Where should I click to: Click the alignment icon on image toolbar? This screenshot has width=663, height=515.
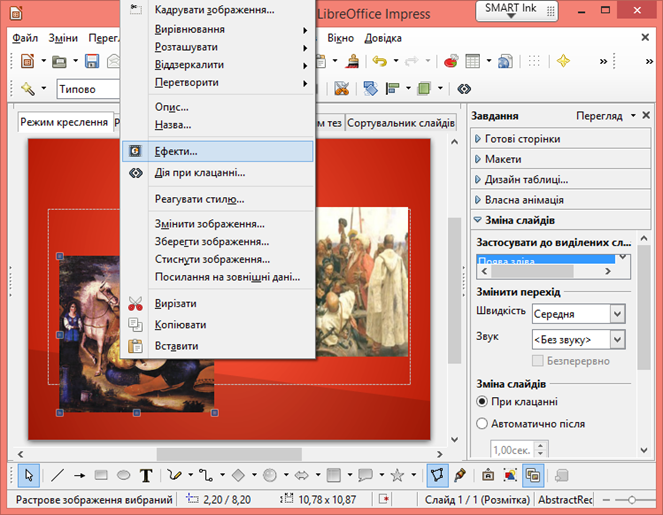click(x=393, y=89)
